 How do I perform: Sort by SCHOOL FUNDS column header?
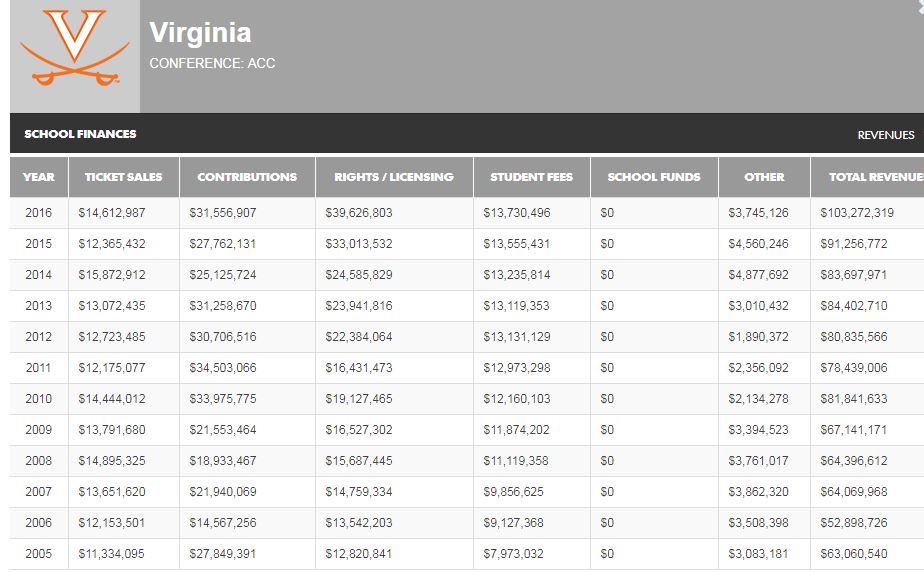(654, 177)
